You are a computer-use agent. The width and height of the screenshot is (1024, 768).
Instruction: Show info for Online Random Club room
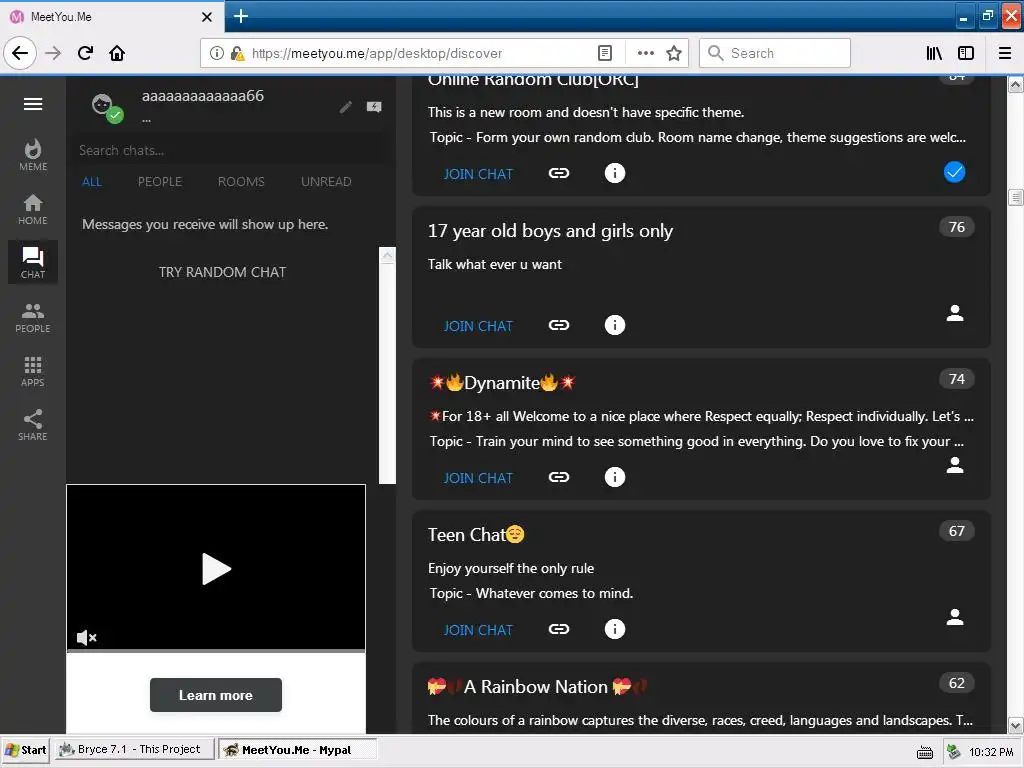[615, 173]
